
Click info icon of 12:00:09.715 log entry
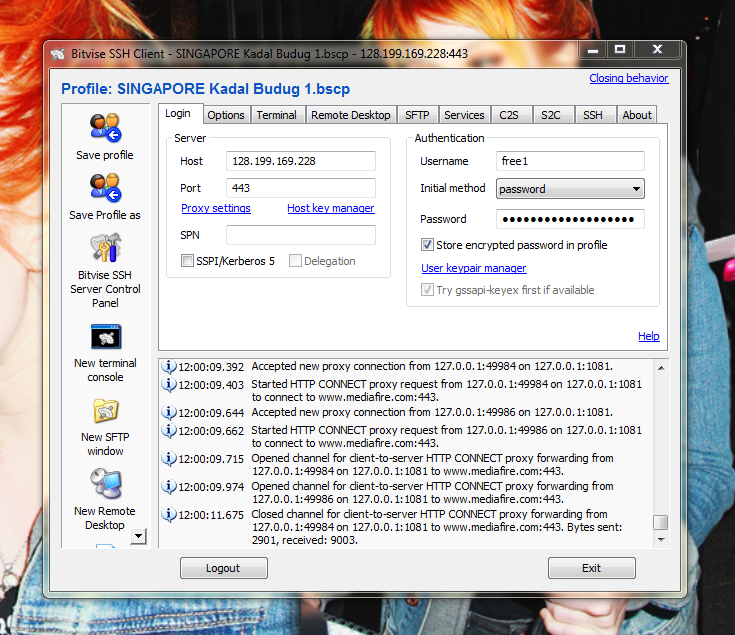[169, 458]
